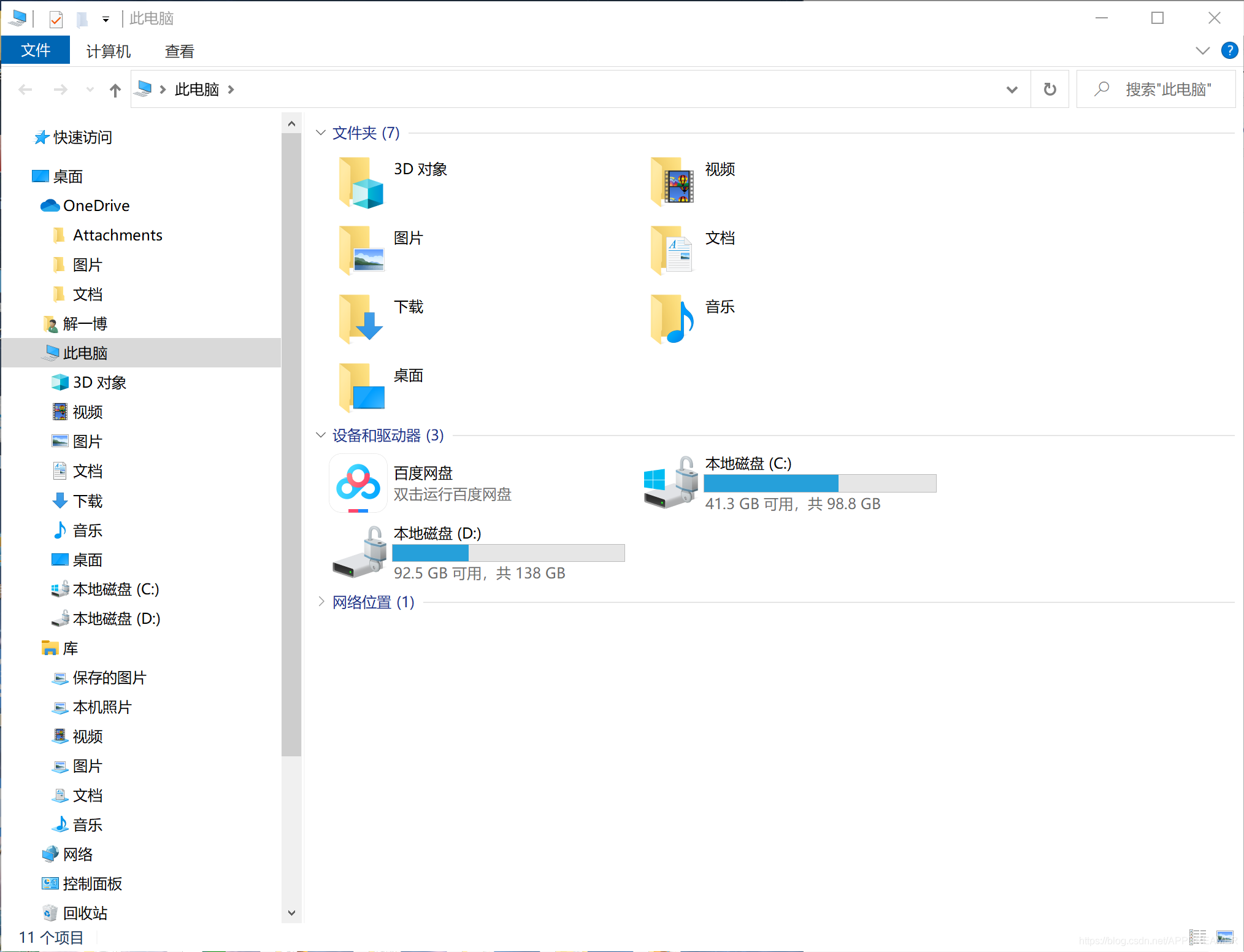Click the D: drive usage bar
The height and width of the screenshot is (952, 1244).
[508, 553]
